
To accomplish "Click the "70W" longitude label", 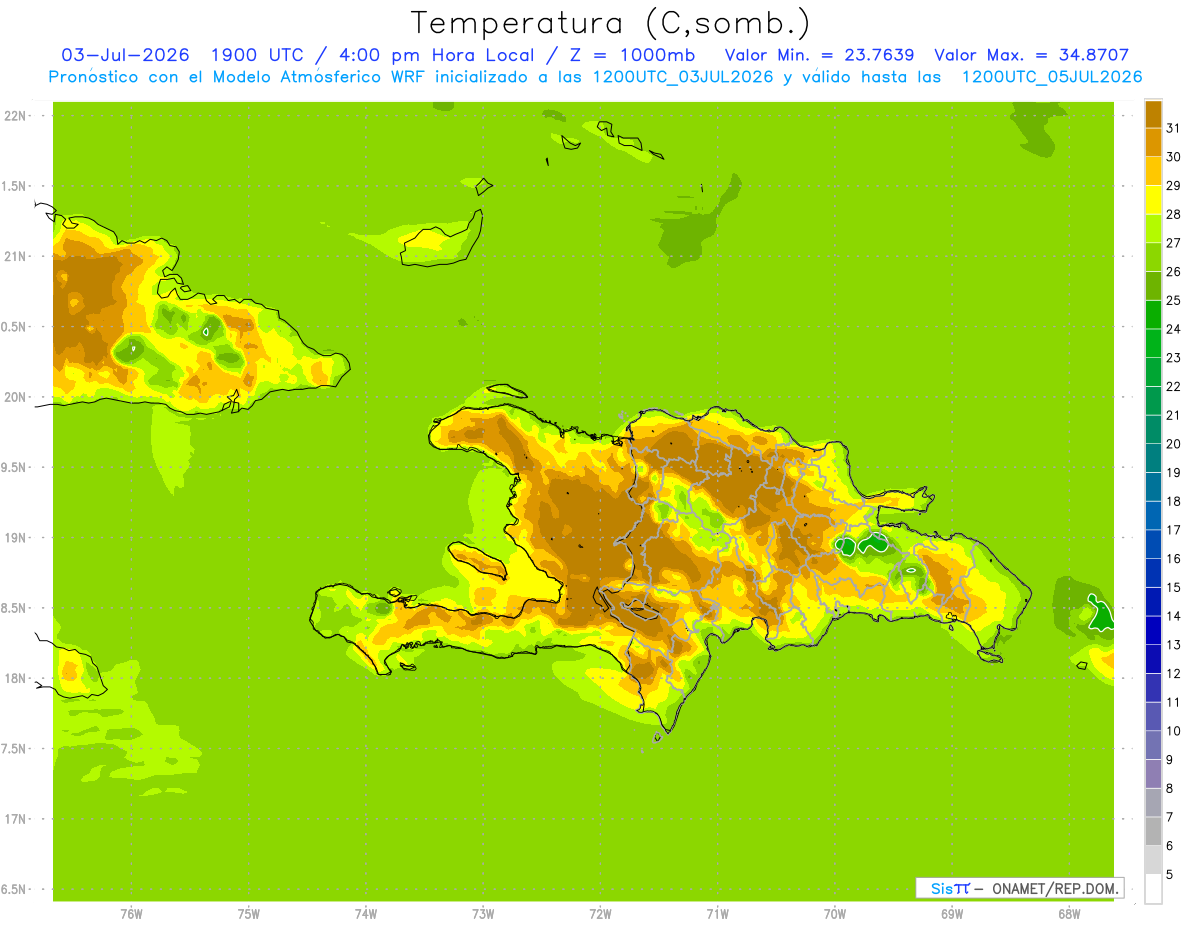I will tap(835, 914).
